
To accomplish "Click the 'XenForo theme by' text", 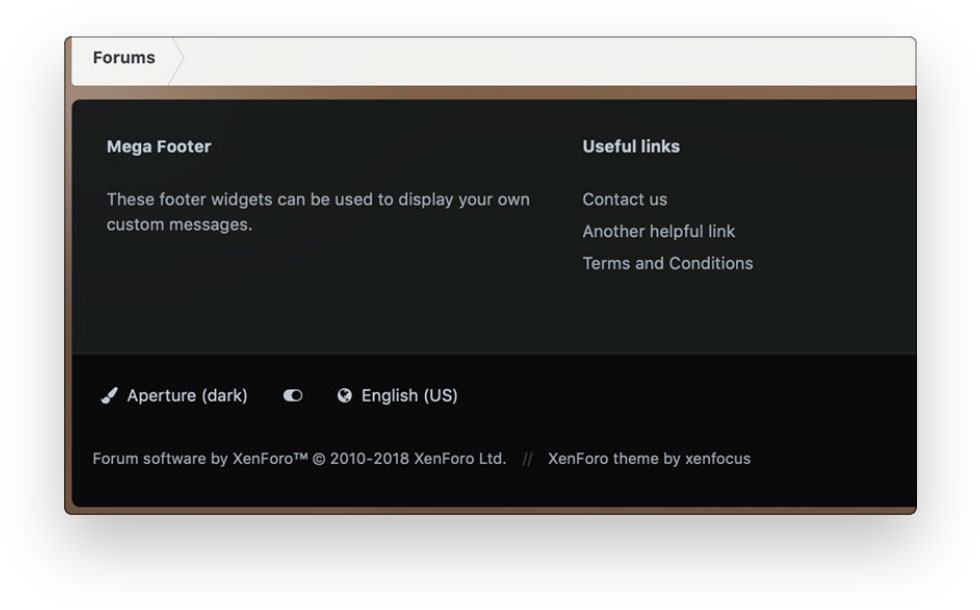I will click(614, 459).
